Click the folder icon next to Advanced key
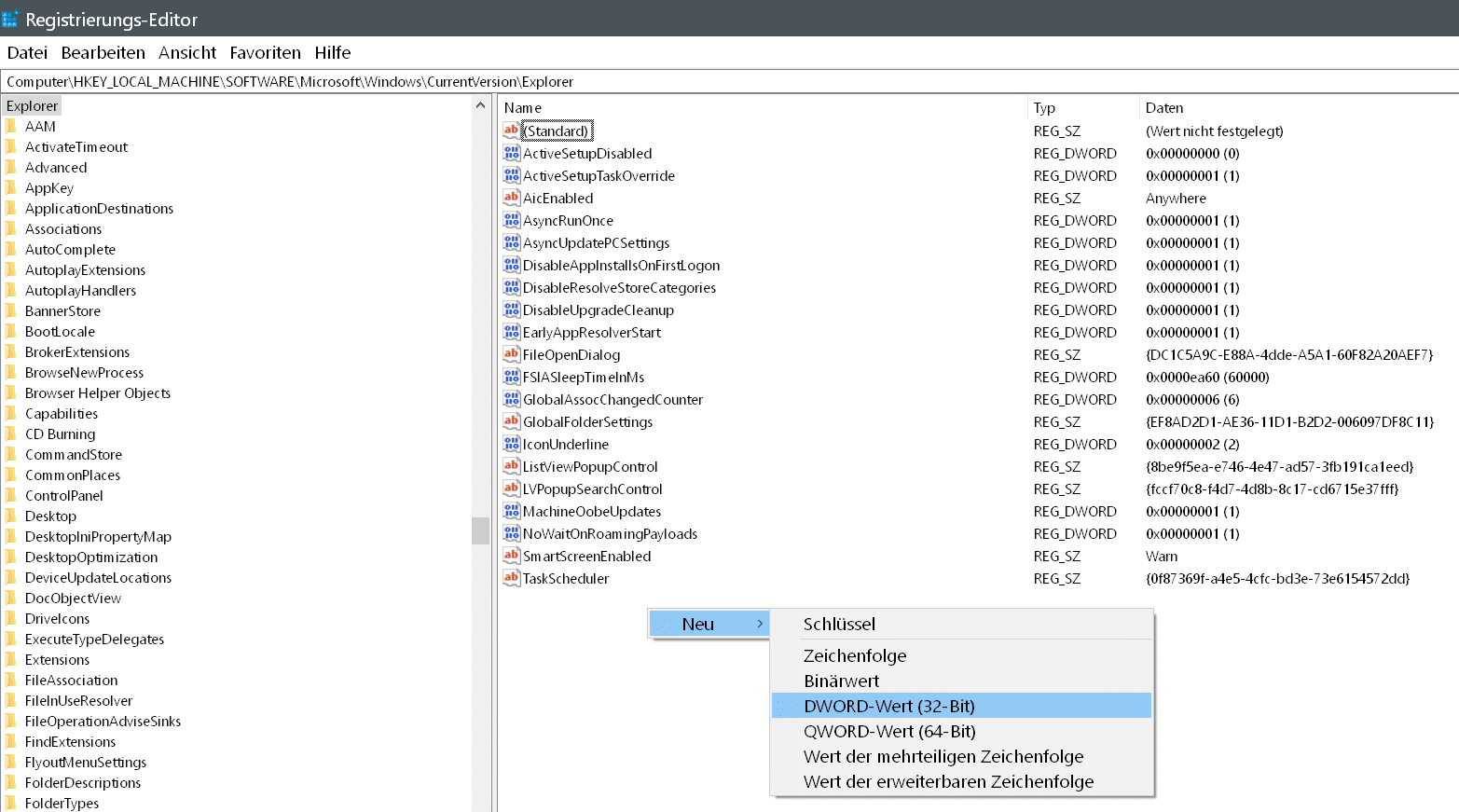The image size is (1459, 812). 11,168
